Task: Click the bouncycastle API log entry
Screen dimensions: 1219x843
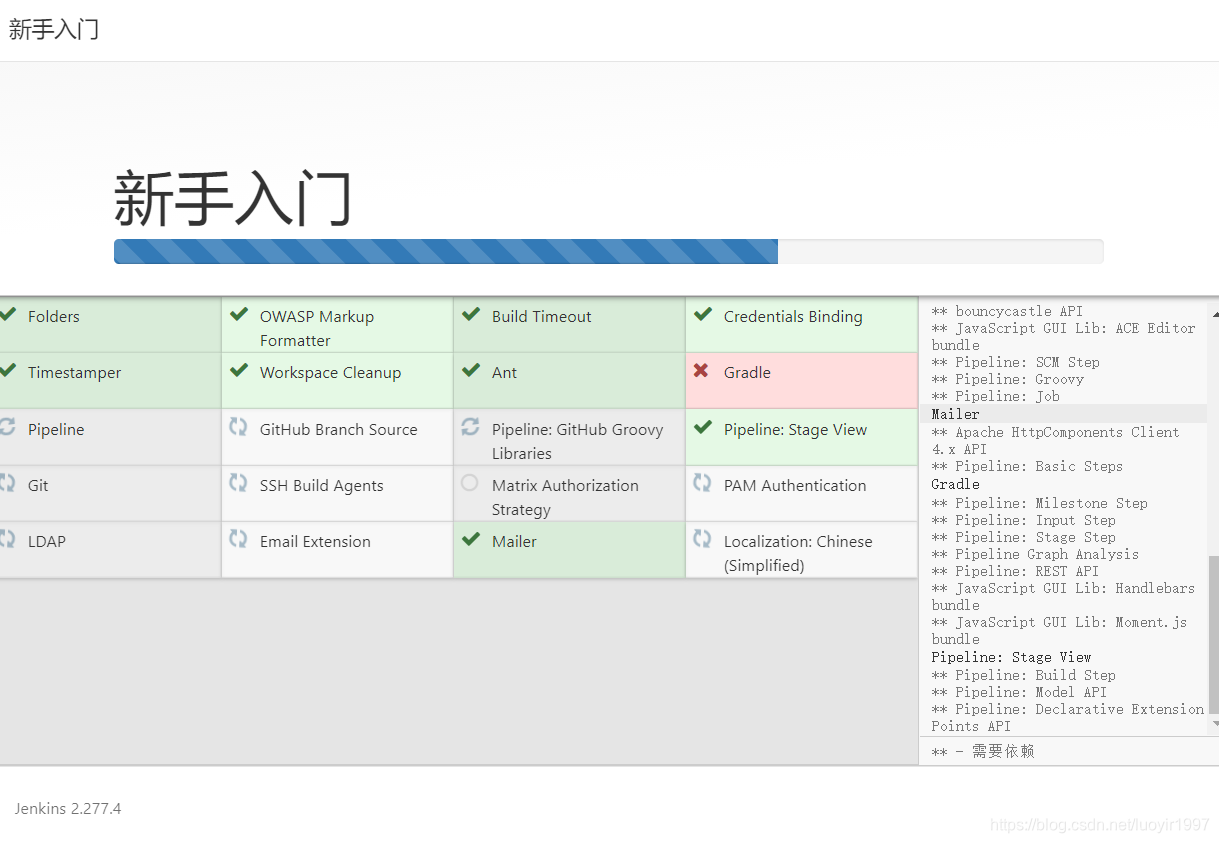Action: (x=1007, y=311)
